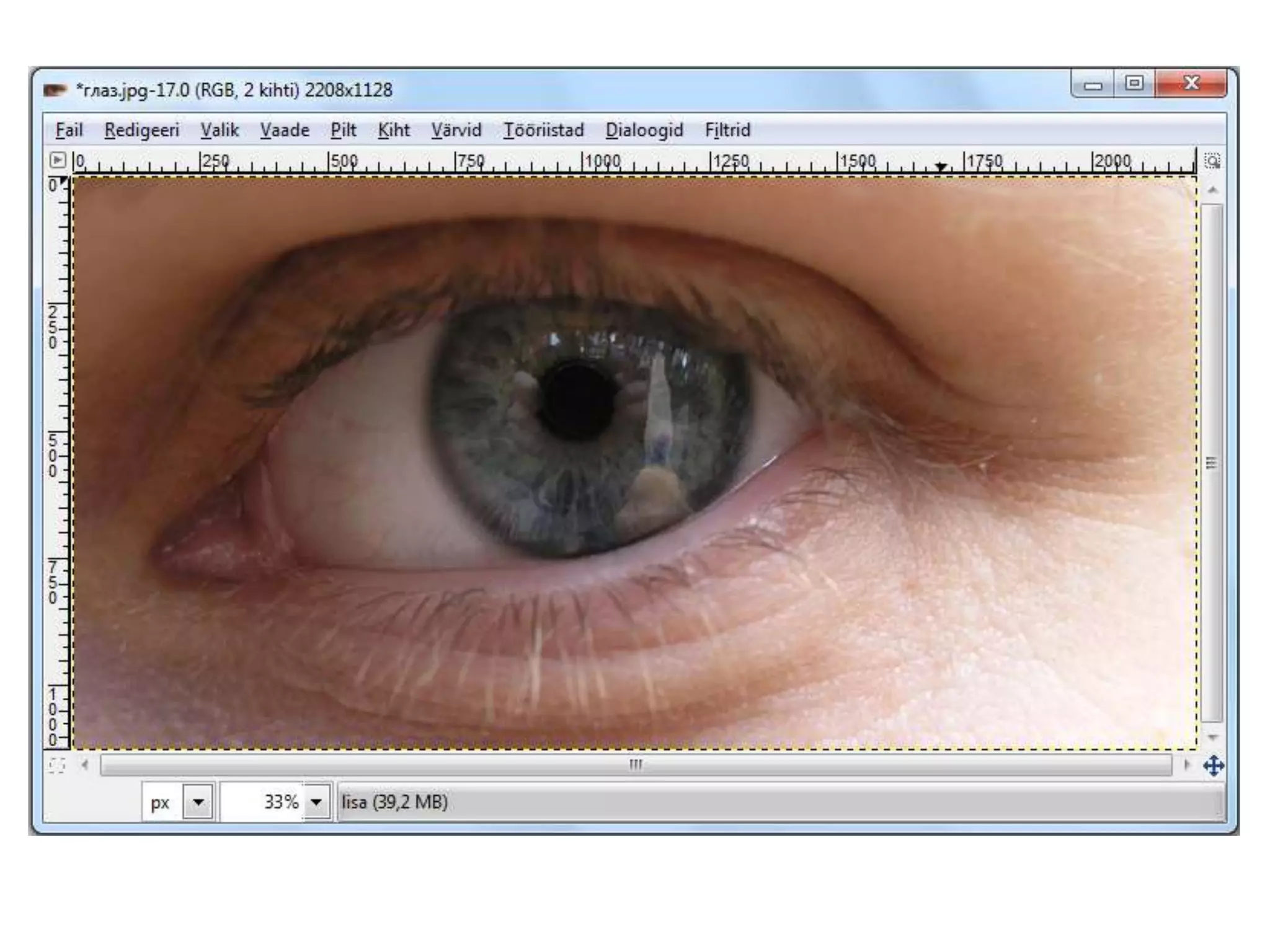Click the horizontal scrollbar thumb

[x=636, y=765]
